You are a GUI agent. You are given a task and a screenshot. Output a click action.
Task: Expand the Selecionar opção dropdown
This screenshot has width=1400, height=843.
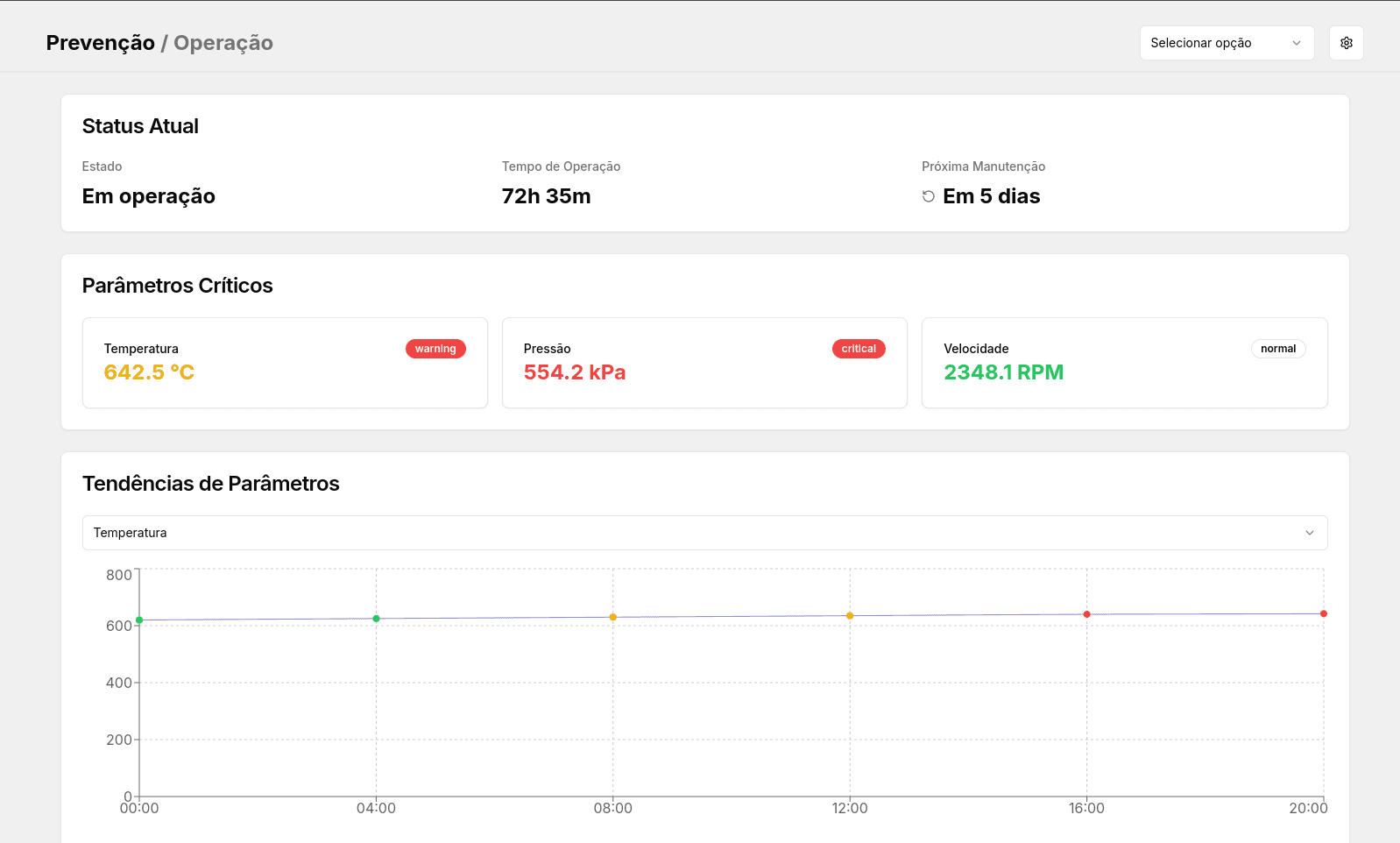tap(1227, 43)
